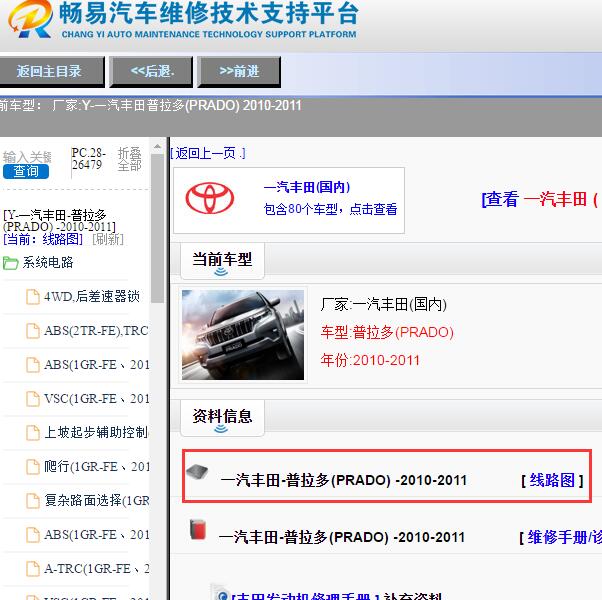This screenshot has width=602, height=600.
Task: Go forward with the >>前进 button
Action: point(239,71)
